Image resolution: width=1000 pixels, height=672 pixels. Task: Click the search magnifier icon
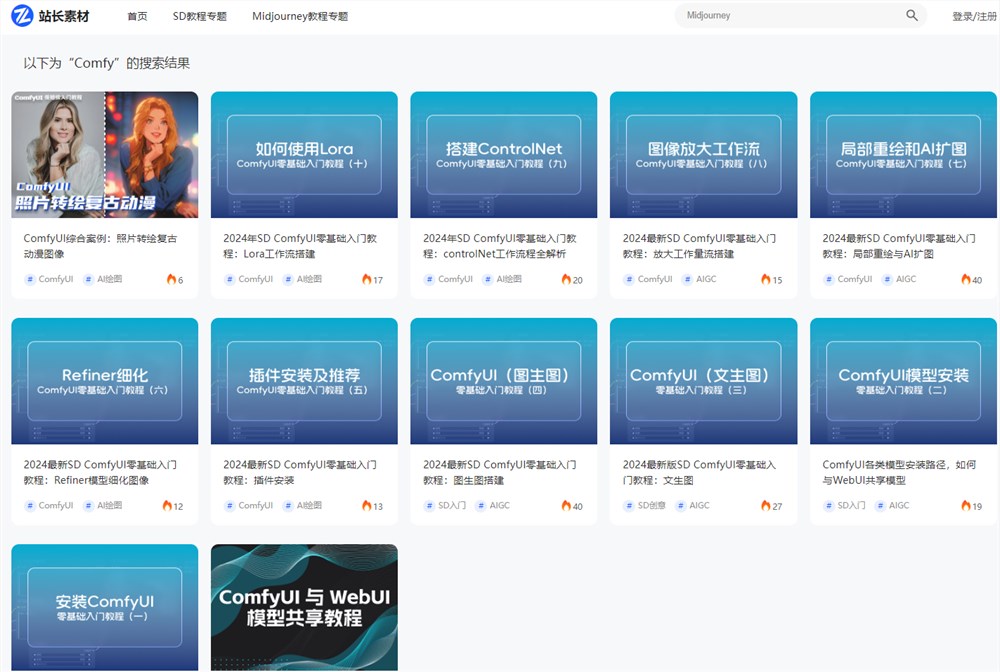(912, 15)
